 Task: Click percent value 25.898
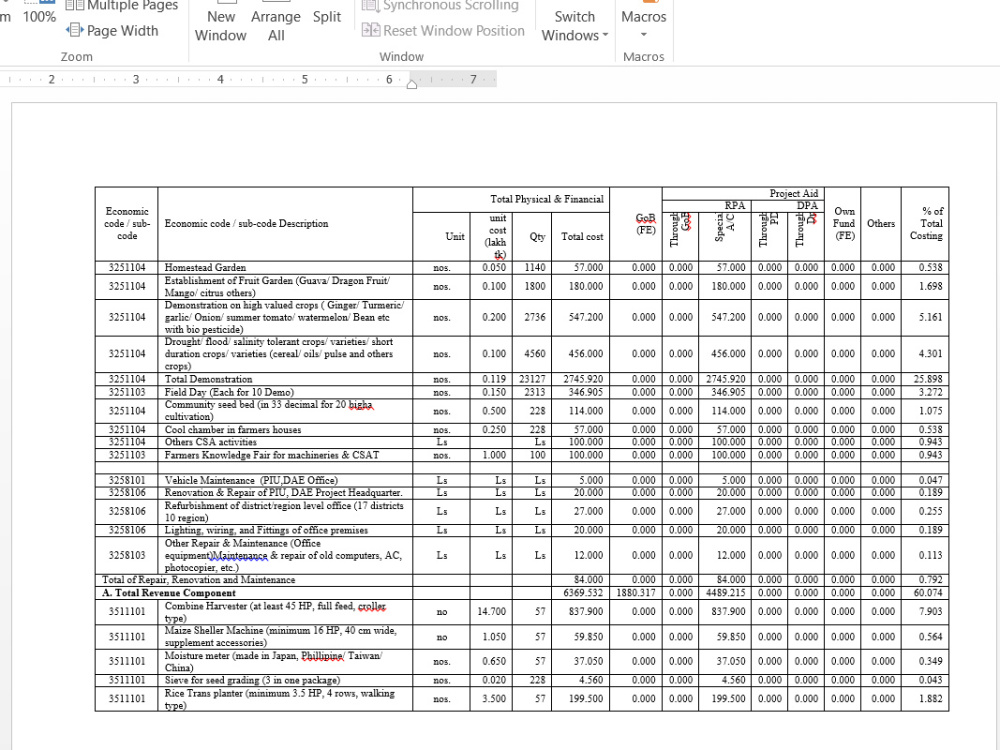click(928, 379)
